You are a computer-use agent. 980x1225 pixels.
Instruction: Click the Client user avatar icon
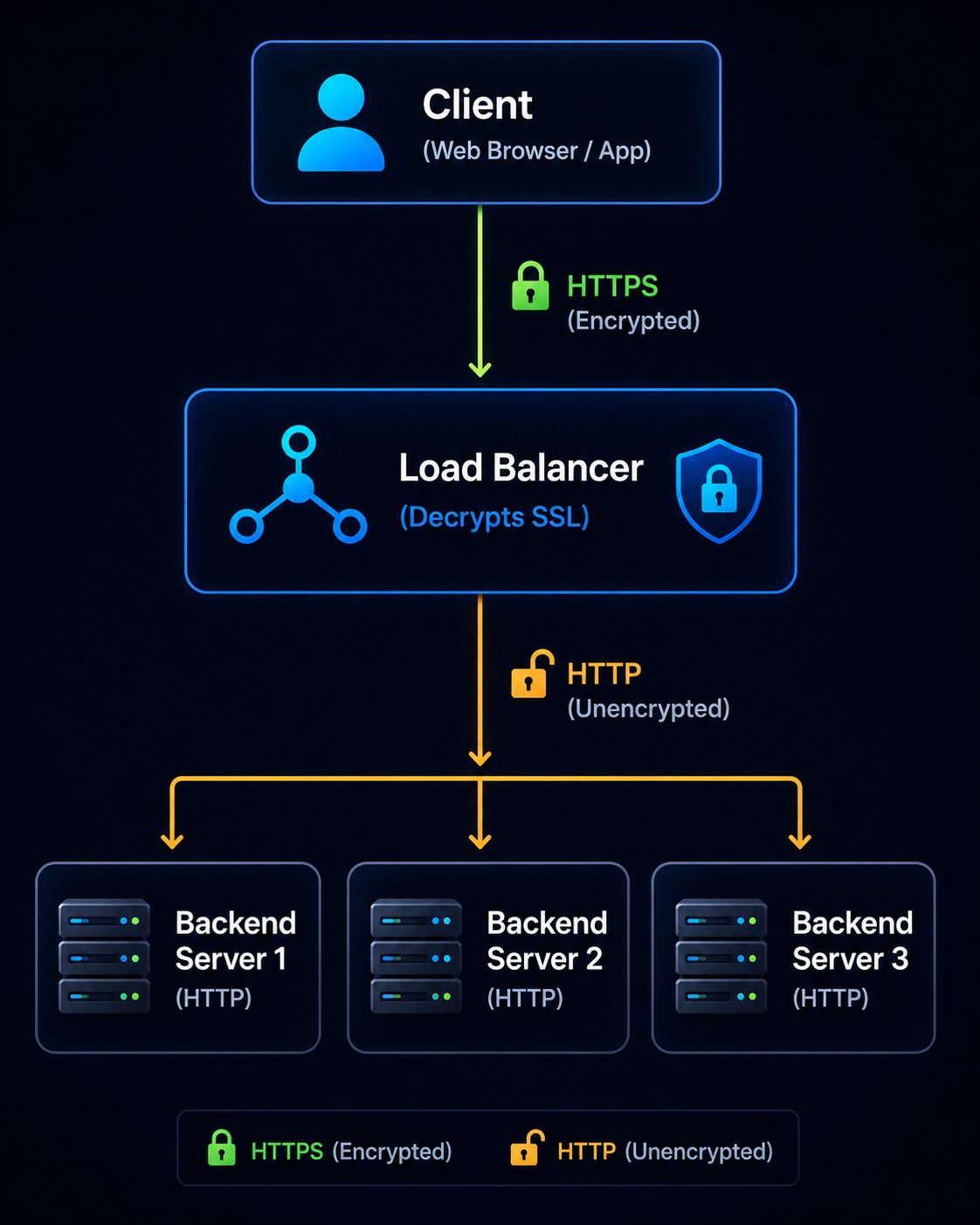(341, 122)
